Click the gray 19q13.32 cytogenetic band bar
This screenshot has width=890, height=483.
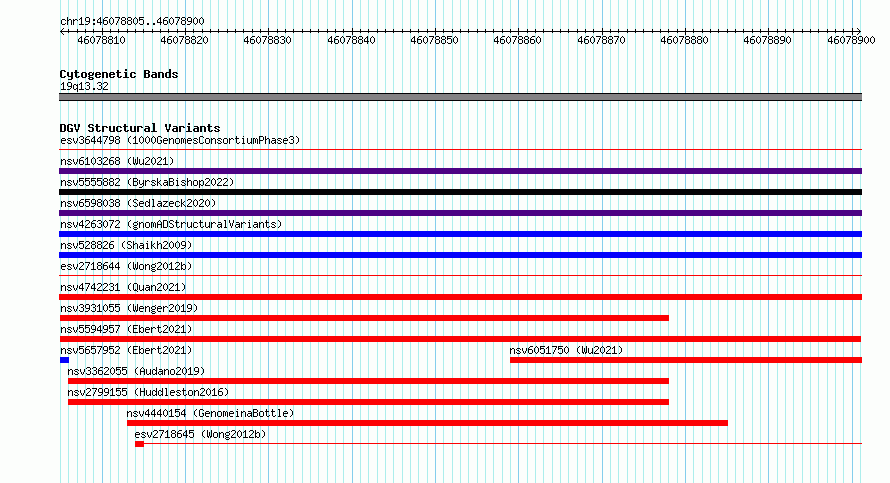[x=460, y=97]
